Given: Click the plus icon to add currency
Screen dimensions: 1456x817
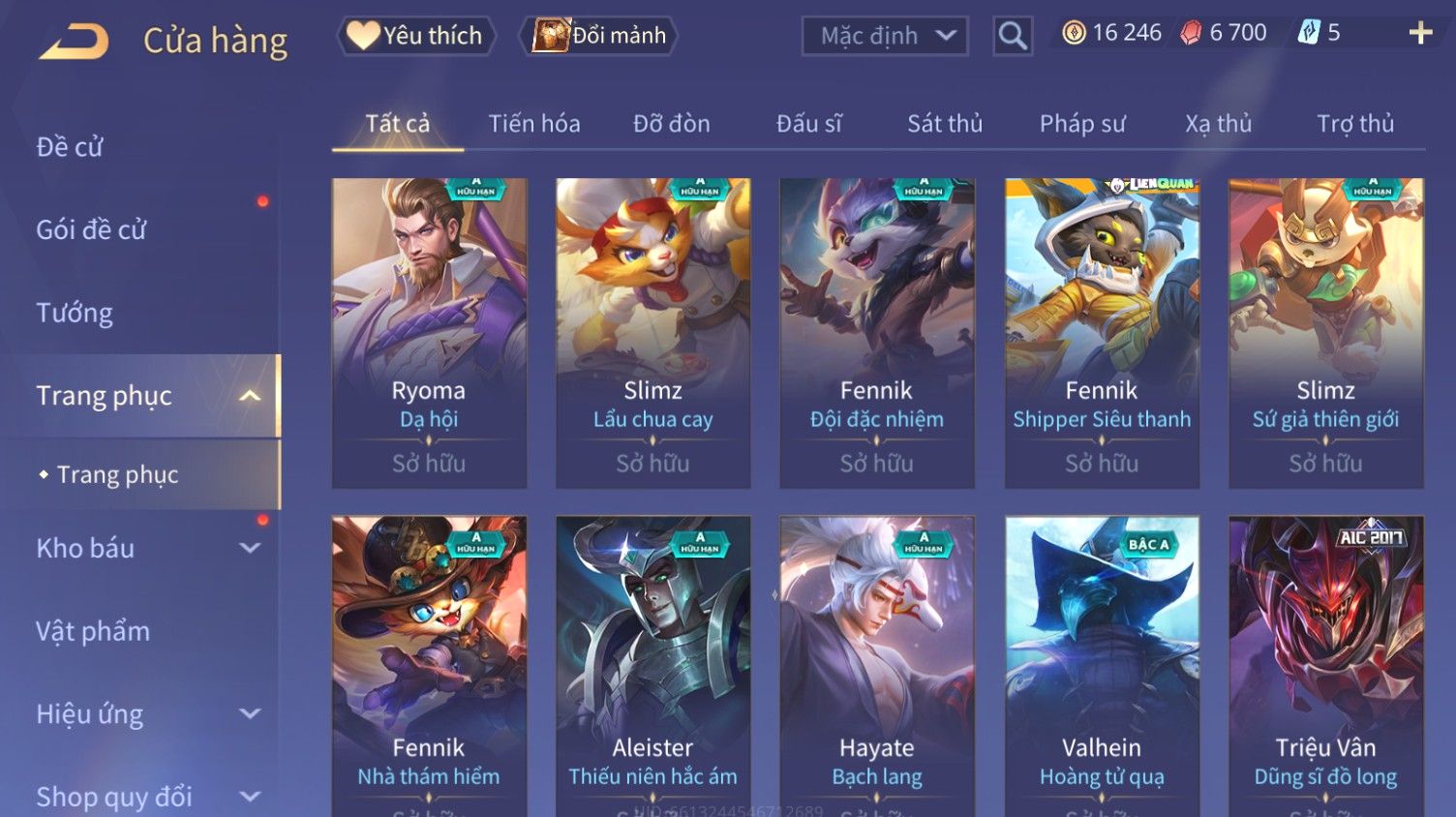Looking at the screenshot, I should click(x=1420, y=33).
